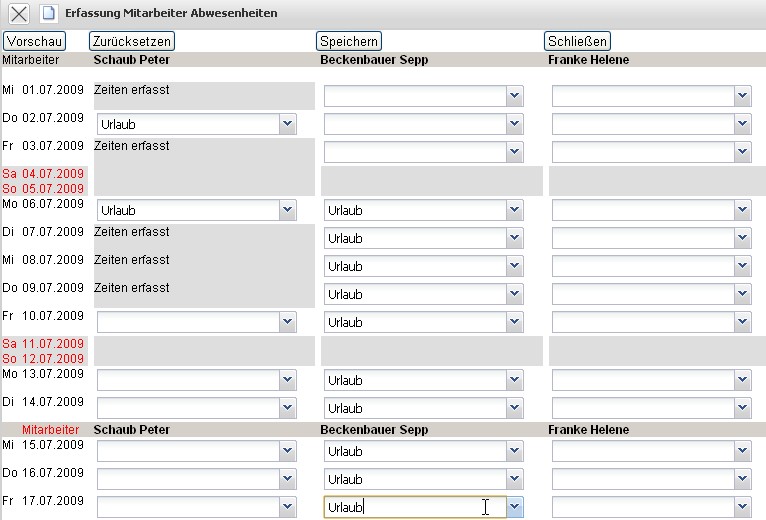The width and height of the screenshot is (766, 520).
Task: Open Schaub Peter dropdown for 02.07.2009
Action: (287, 124)
